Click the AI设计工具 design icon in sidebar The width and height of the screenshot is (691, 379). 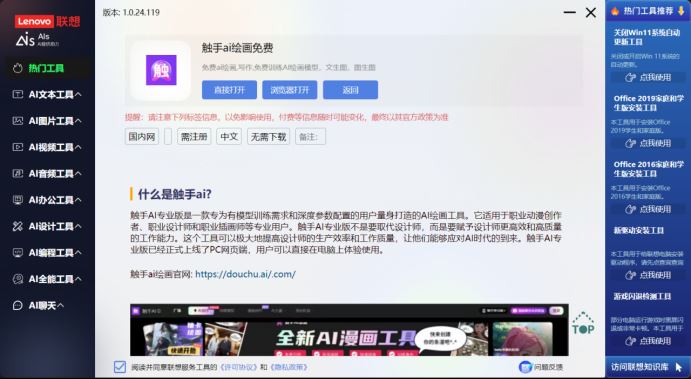(18, 226)
